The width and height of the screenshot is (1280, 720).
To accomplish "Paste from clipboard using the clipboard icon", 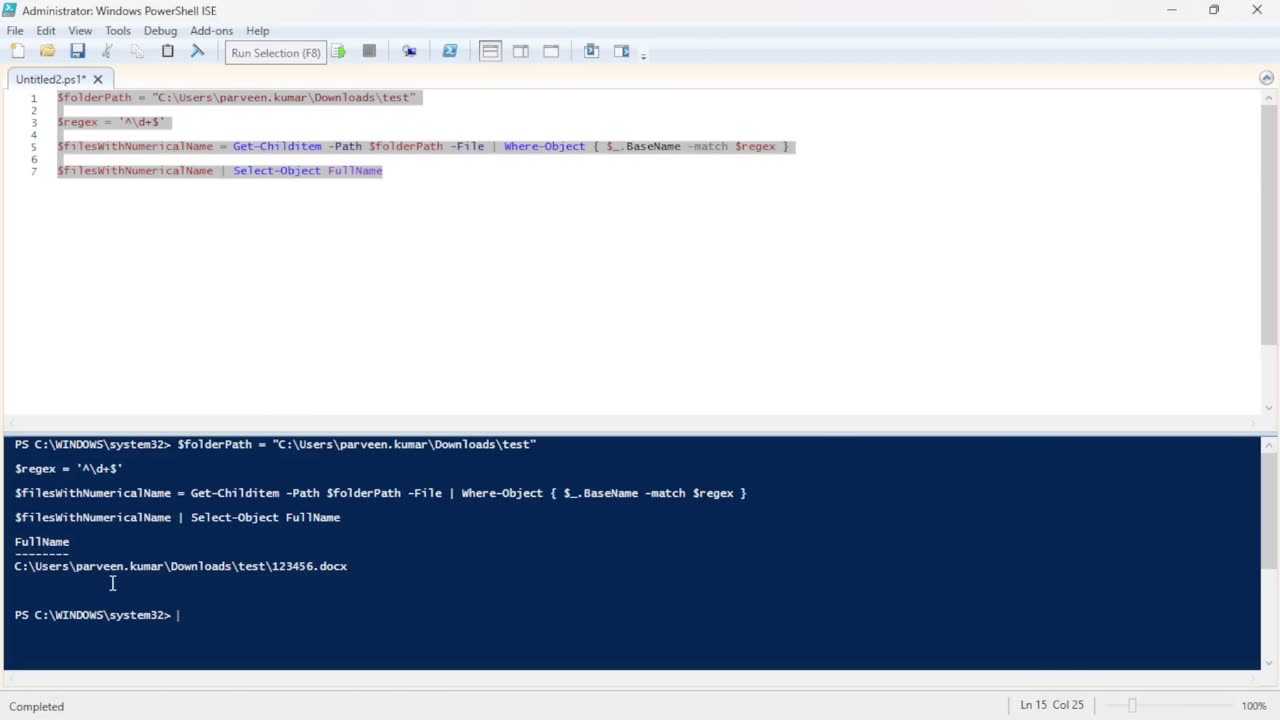I will click(167, 51).
